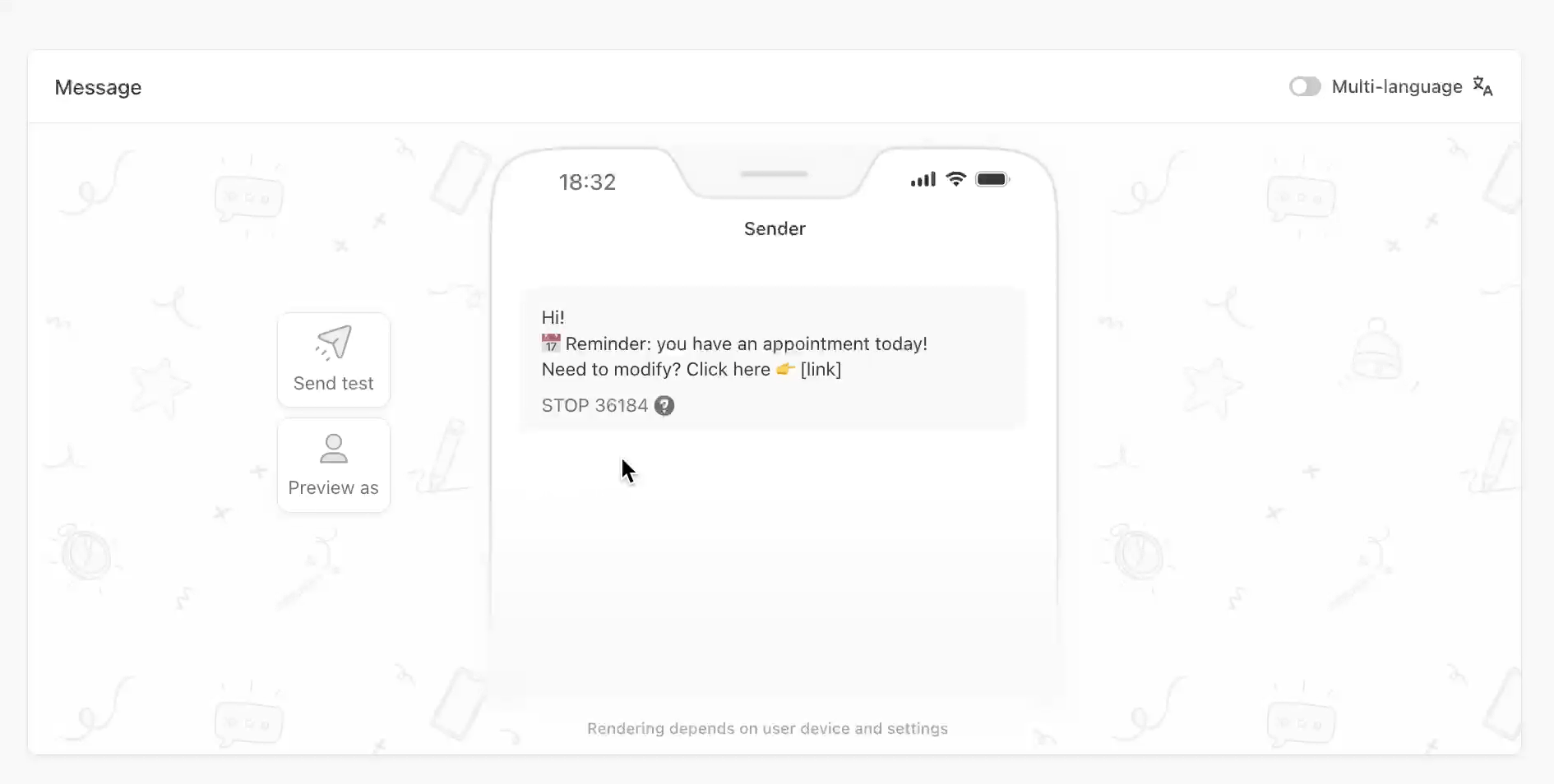This screenshot has height=784, width=1554.
Task: Click the [link] placeholder in the message
Action: tap(821, 369)
